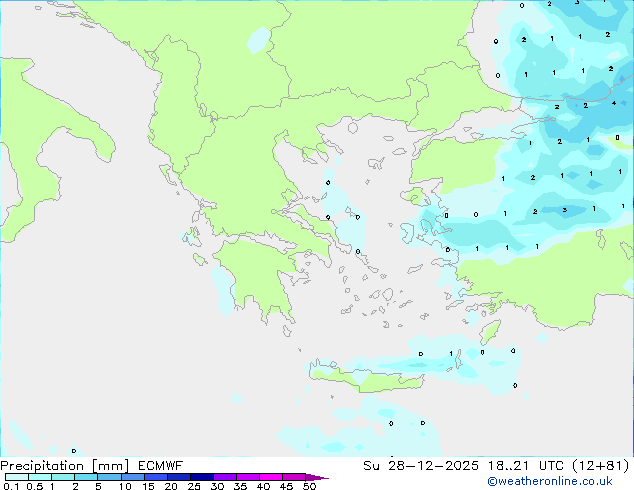
Task: Click the legend label "10"
Action: pyautogui.click(x=125, y=486)
